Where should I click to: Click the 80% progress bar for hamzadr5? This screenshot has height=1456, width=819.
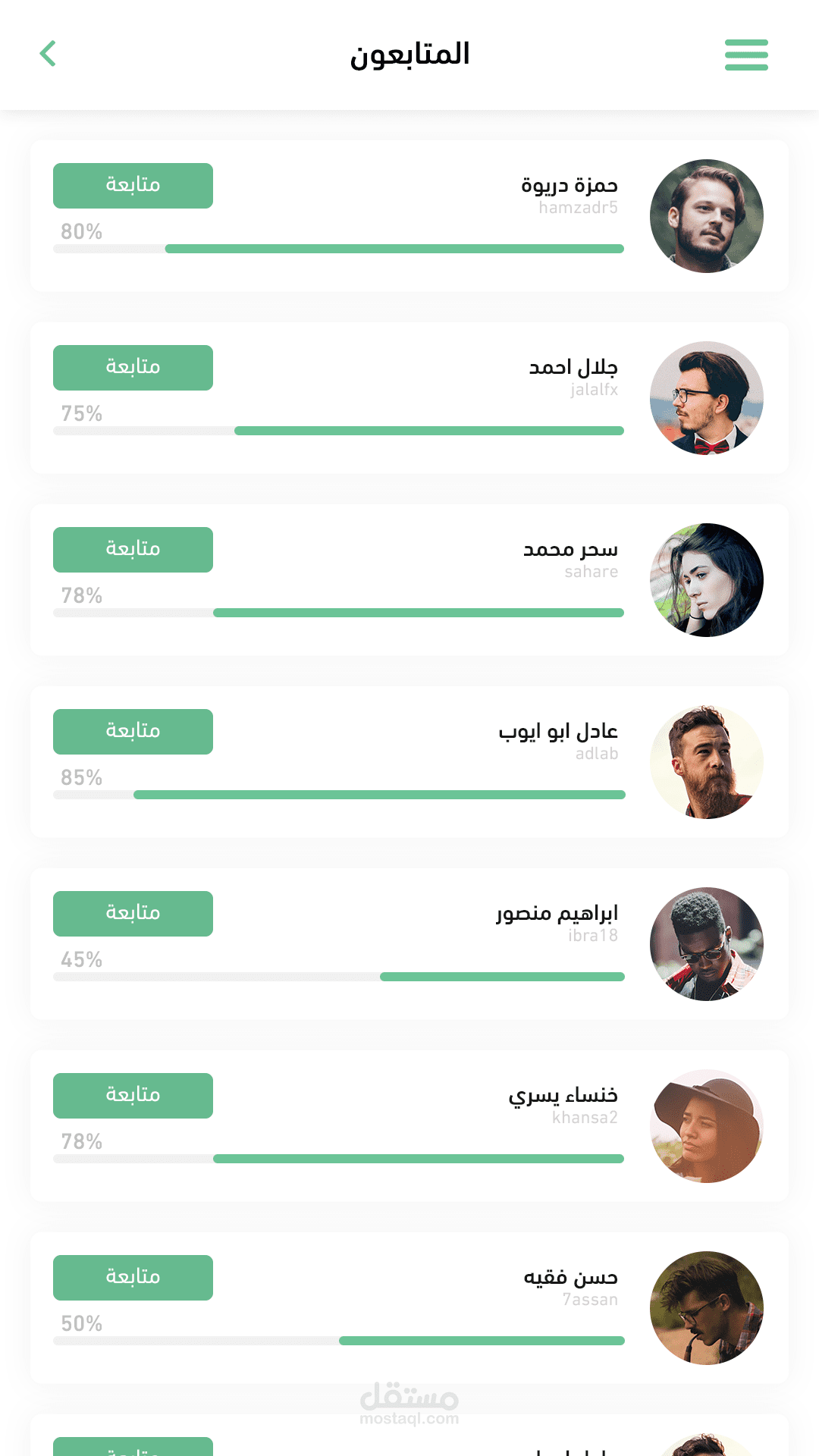click(x=338, y=249)
